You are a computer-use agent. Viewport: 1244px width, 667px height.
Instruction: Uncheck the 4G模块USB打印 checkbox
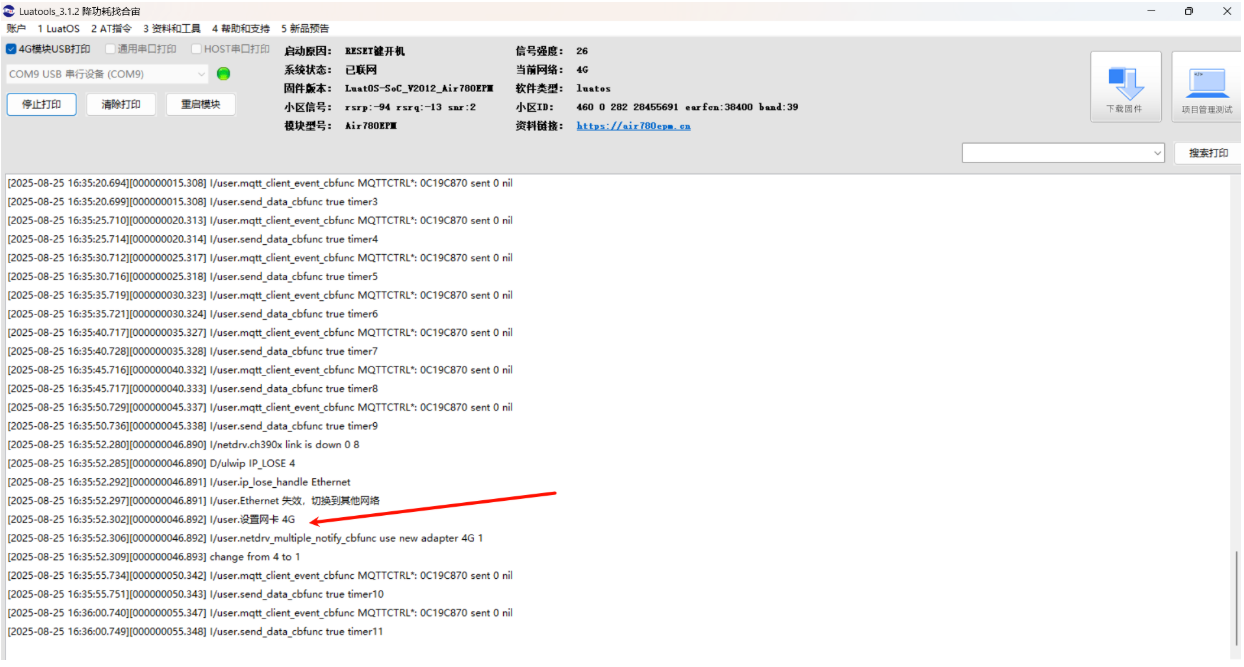11,49
